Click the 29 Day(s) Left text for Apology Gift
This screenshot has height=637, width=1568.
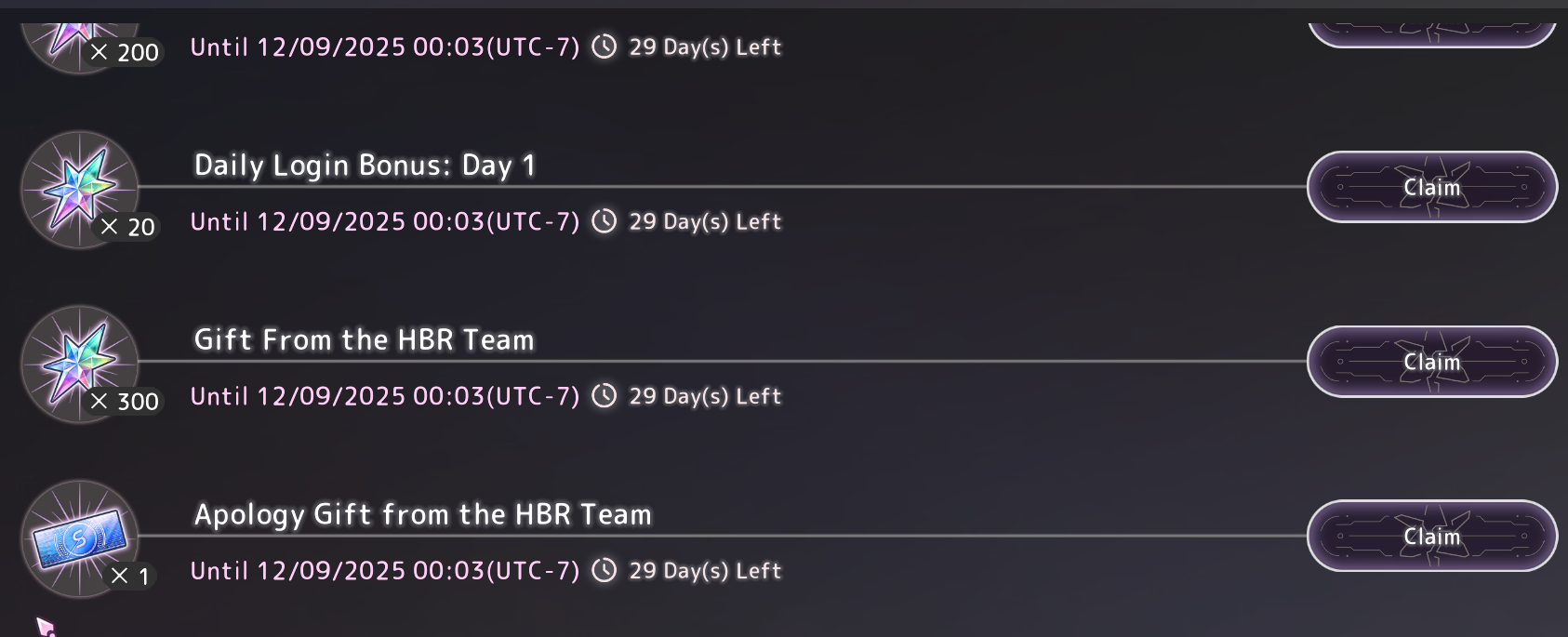click(705, 571)
